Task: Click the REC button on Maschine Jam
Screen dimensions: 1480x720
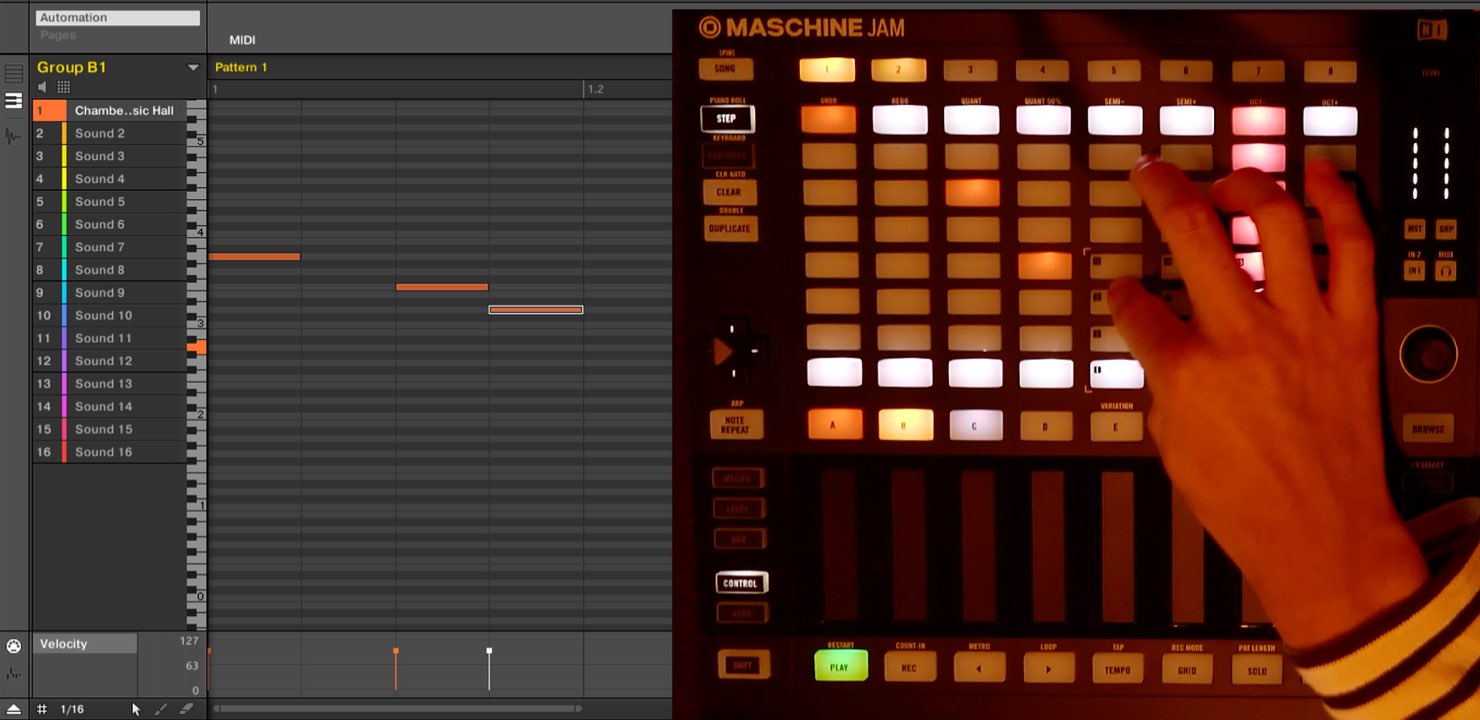Action: point(908,666)
